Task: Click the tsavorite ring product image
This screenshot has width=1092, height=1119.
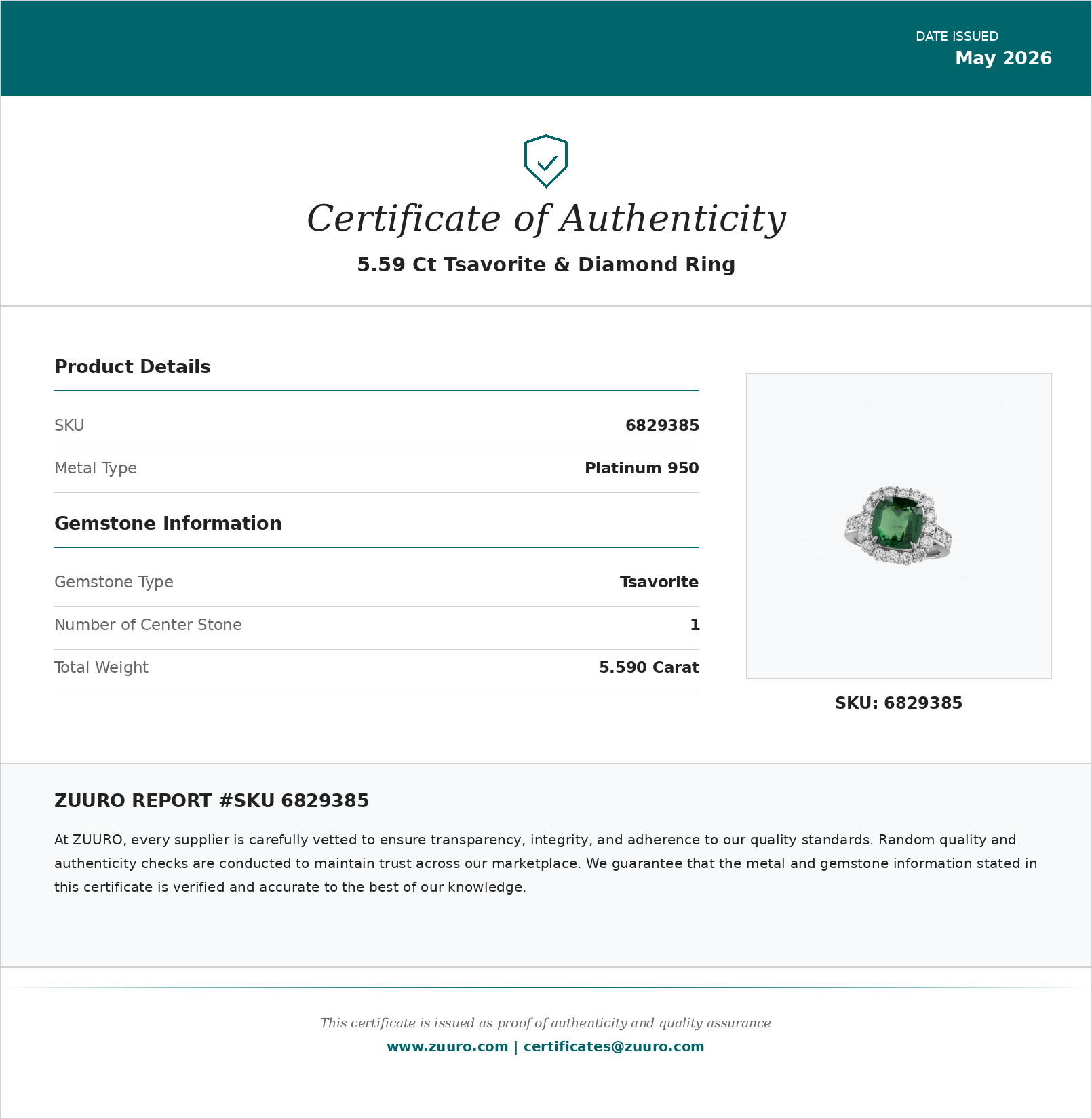Action: click(x=899, y=526)
